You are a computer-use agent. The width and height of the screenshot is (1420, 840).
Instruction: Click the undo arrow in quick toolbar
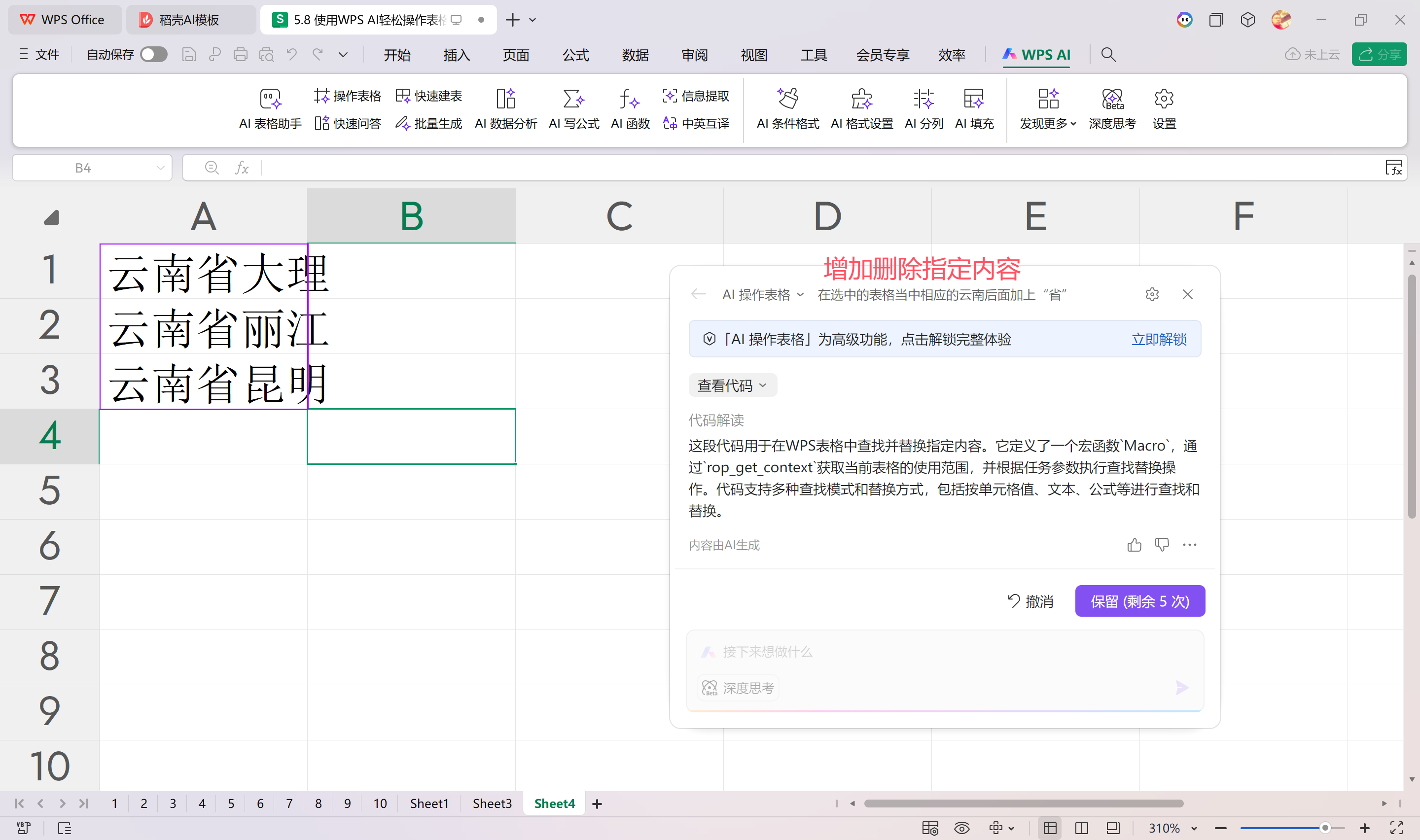click(x=292, y=54)
